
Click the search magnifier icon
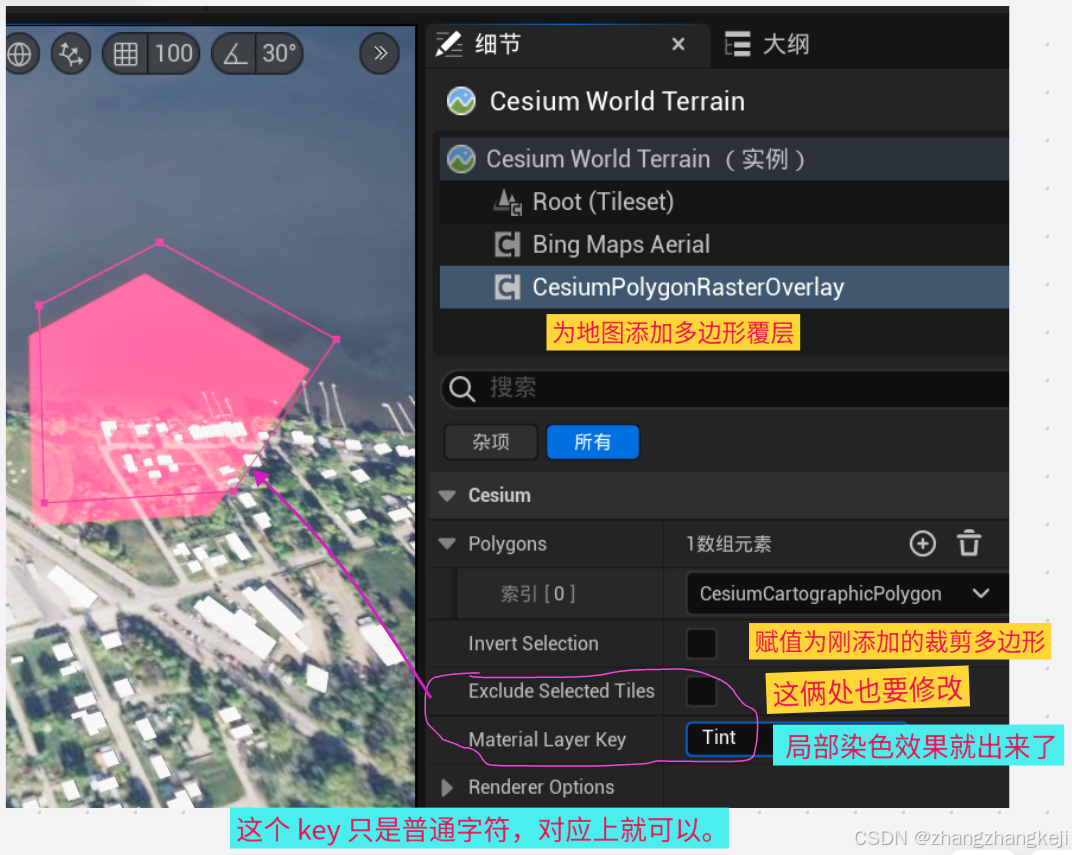[462, 389]
